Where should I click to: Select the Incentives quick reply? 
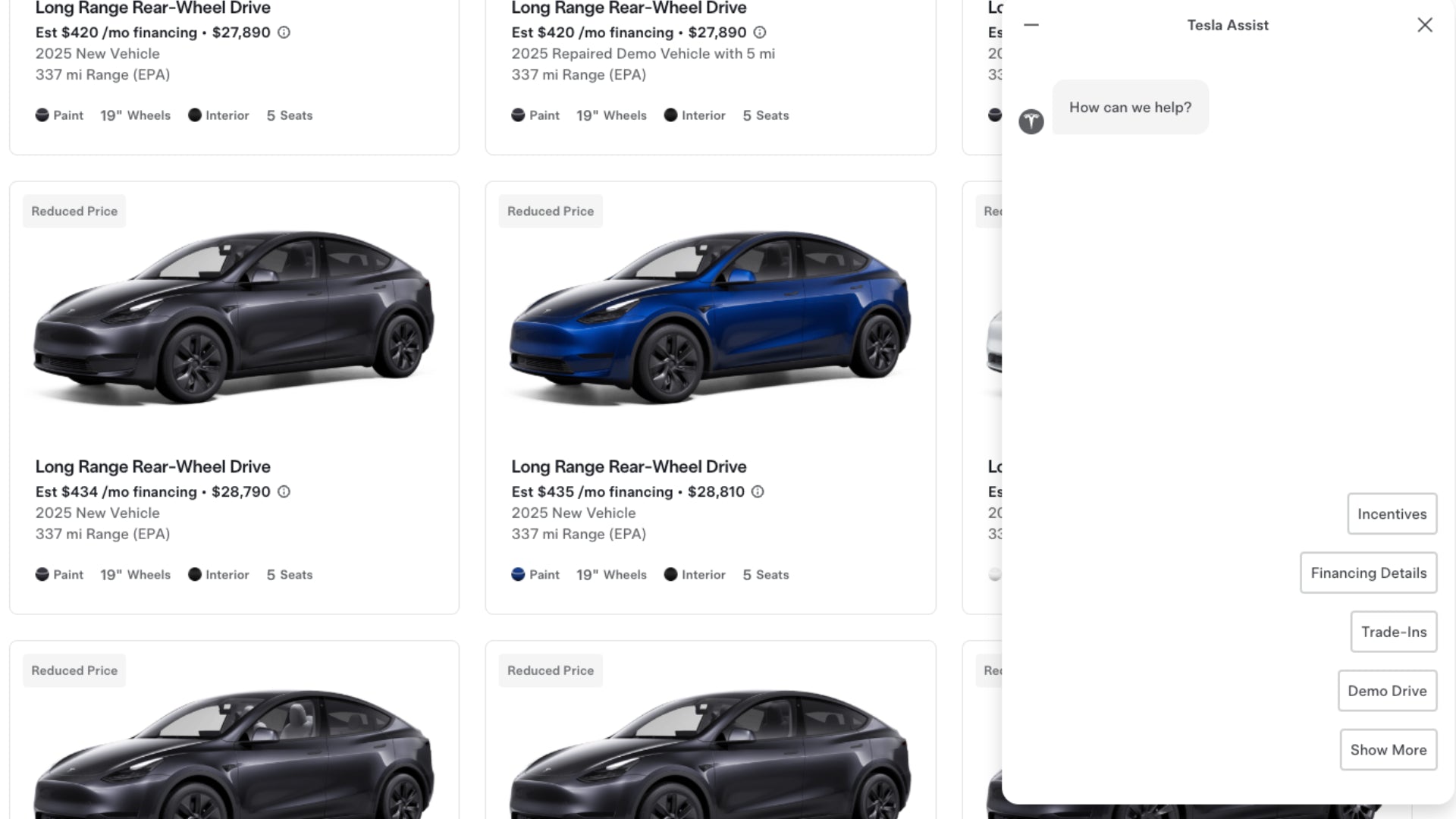[1392, 514]
